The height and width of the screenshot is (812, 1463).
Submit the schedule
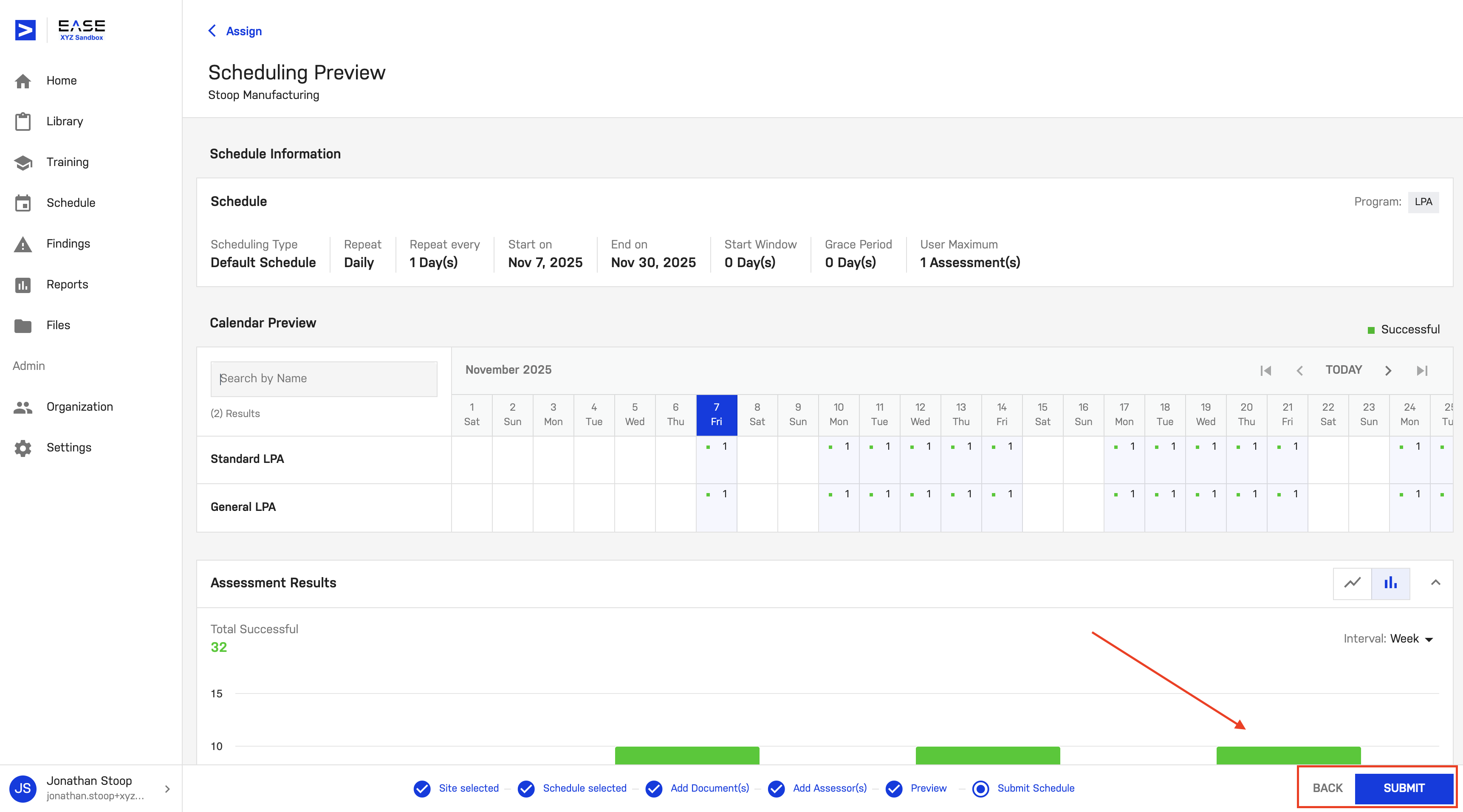[x=1404, y=788]
